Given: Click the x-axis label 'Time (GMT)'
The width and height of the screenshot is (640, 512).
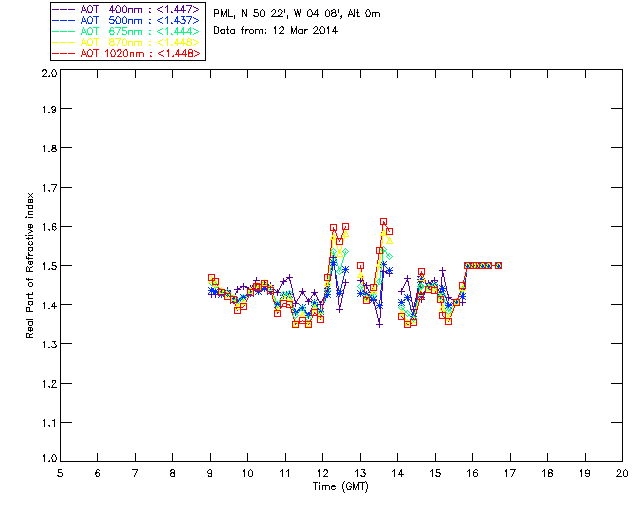Looking at the screenshot, I should click(340, 486).
